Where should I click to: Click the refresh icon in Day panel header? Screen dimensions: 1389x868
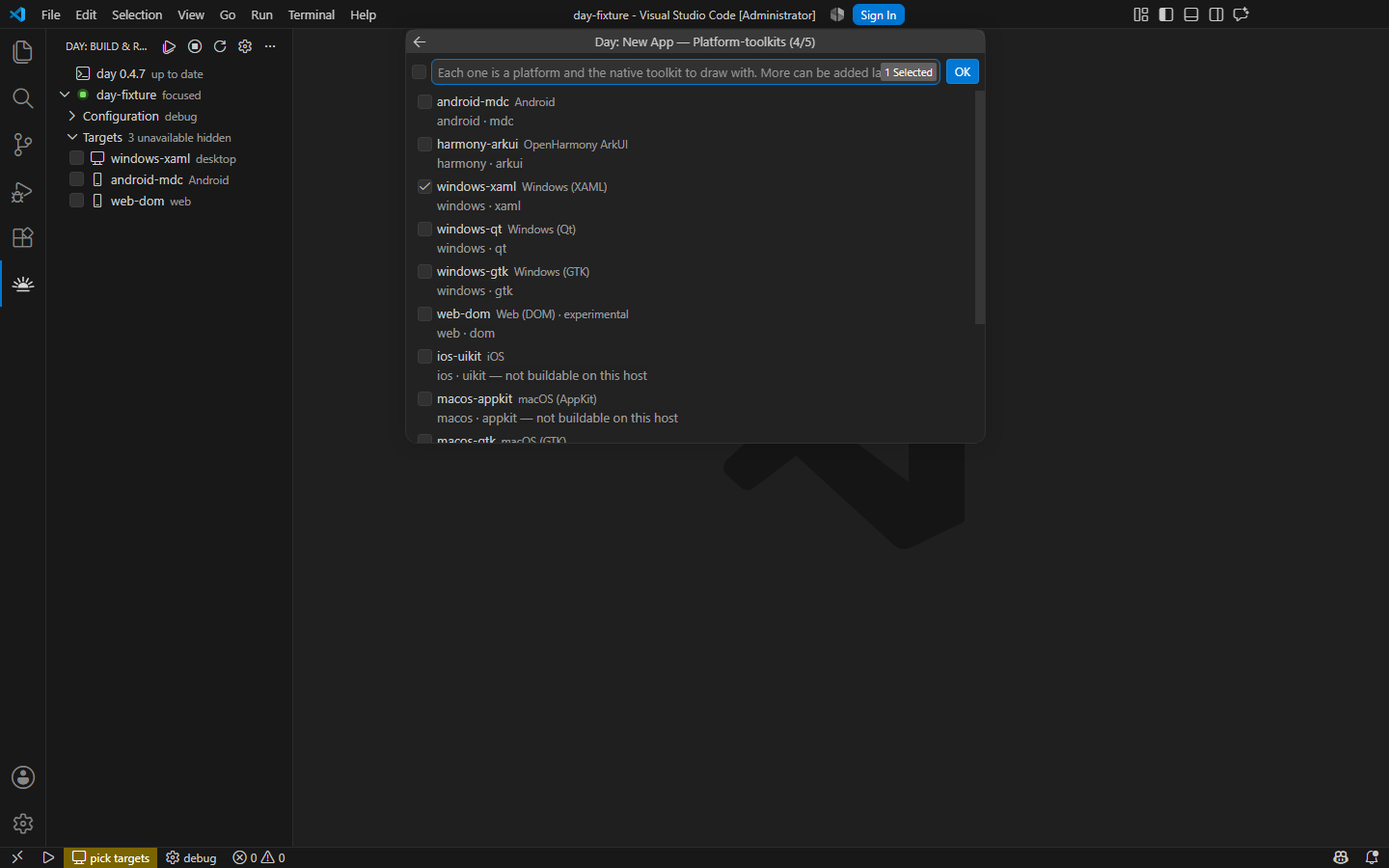click(x=220, y=46)
